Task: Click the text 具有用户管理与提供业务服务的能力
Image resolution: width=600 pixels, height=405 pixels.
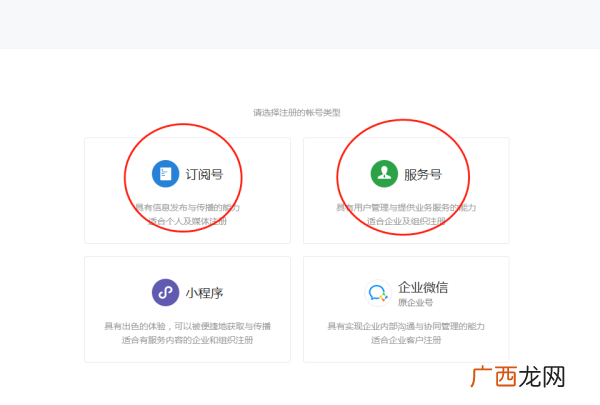Action: click(406, 207)
